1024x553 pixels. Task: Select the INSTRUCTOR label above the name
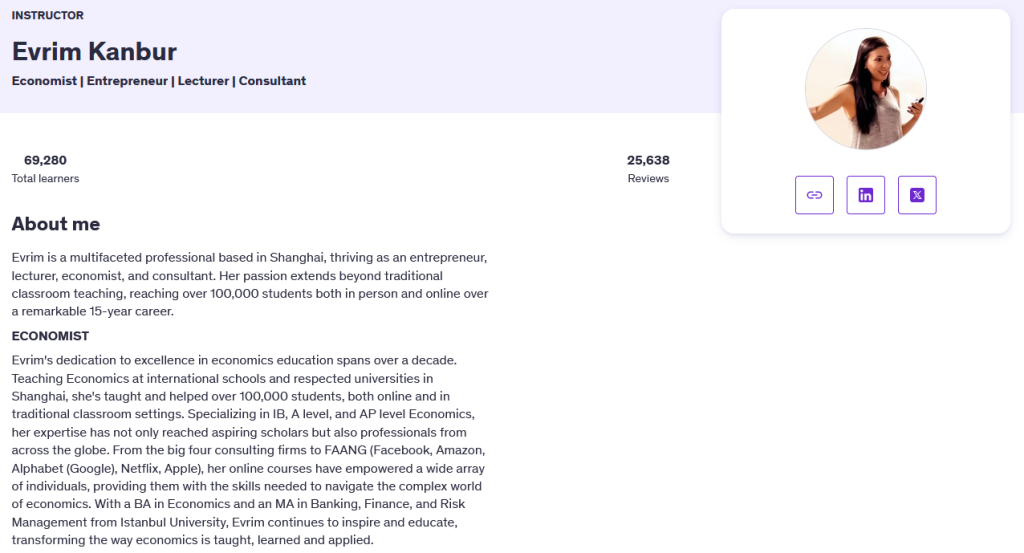pyautogui.click(x=48, y=15)
